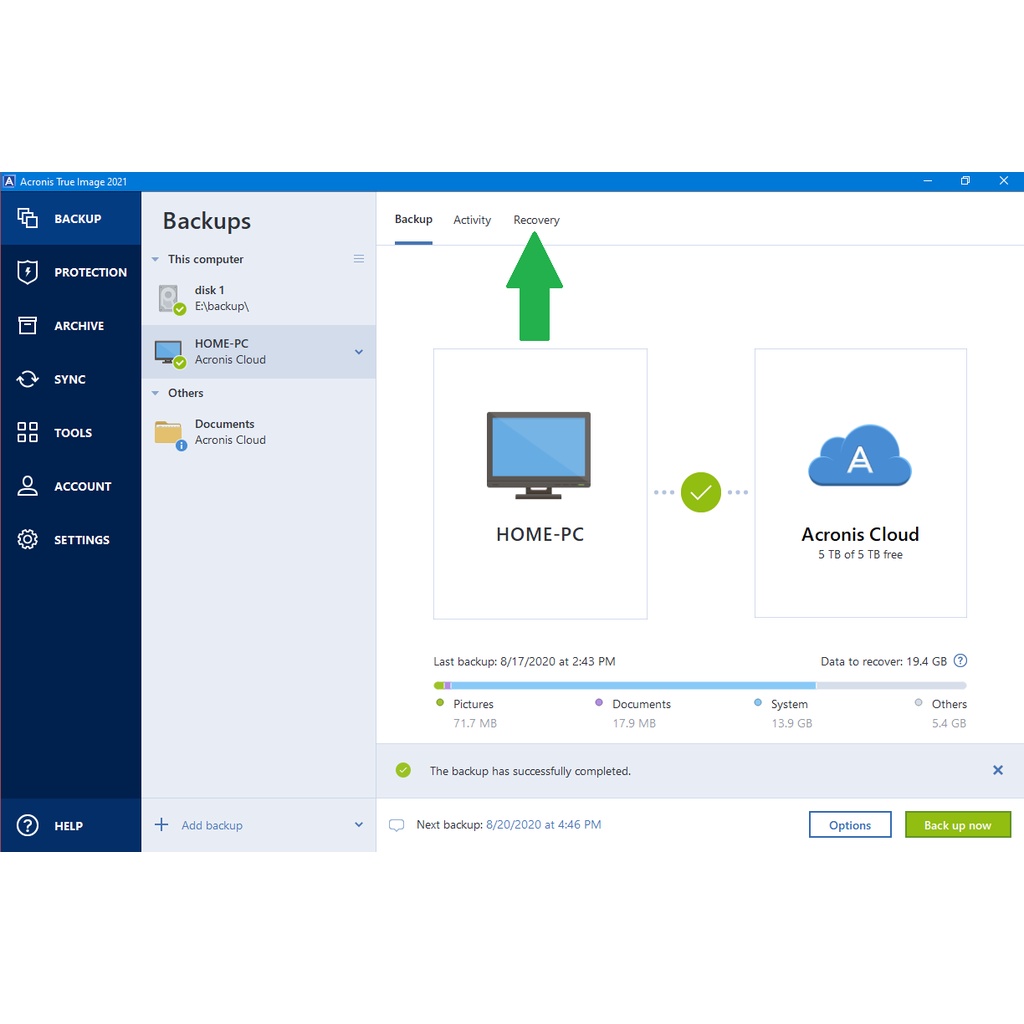Image resolution: width=1024 pixels, height=1024 pixels.
Task: Click the 5.4 GB Others size value
Action: coord(949,724)
